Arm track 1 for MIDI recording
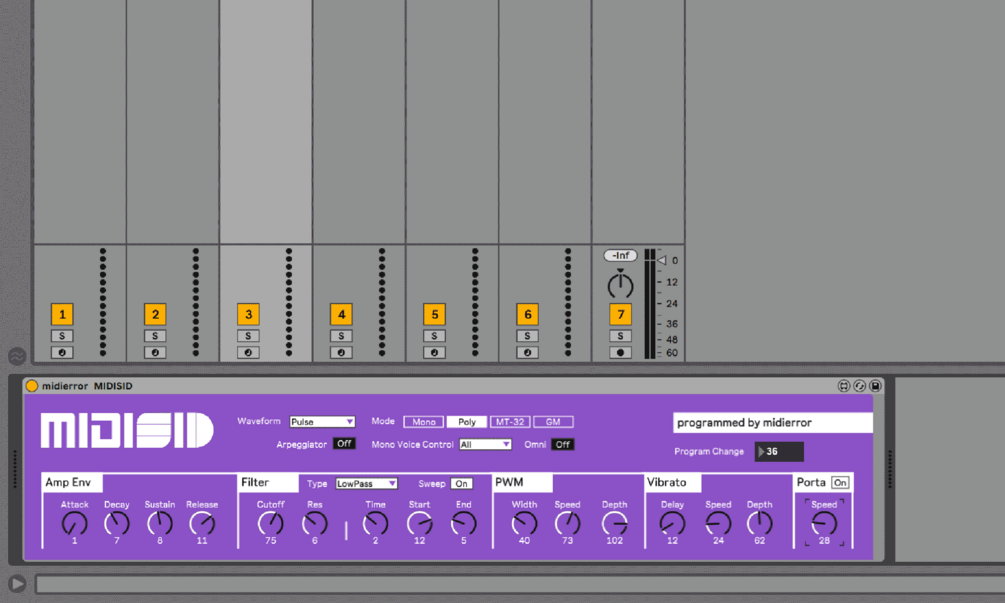1005x603 pixels. point(62,352)
